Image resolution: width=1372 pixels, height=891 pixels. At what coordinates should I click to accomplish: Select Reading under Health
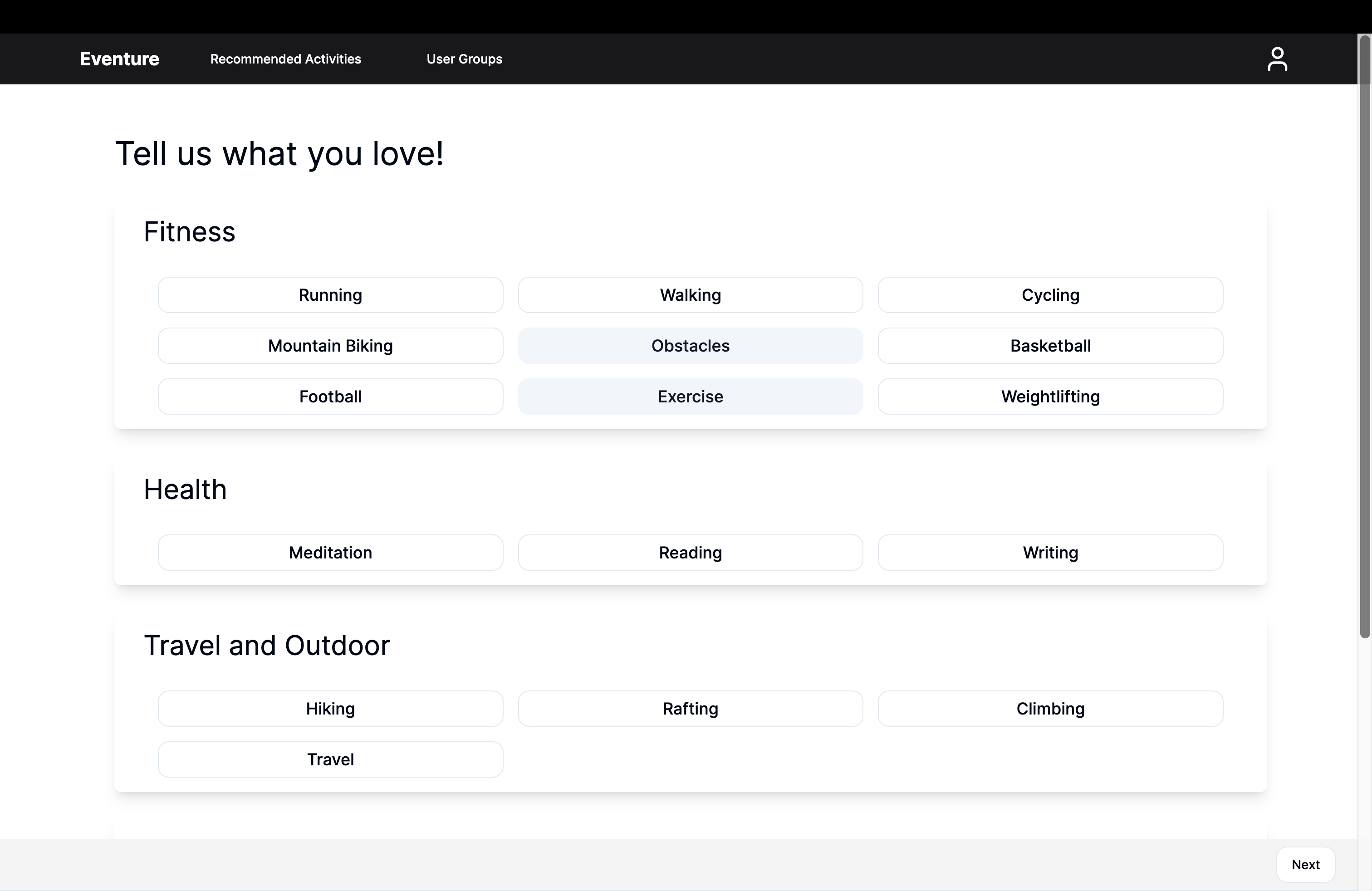pyautogui.click(x=690, y=553)
